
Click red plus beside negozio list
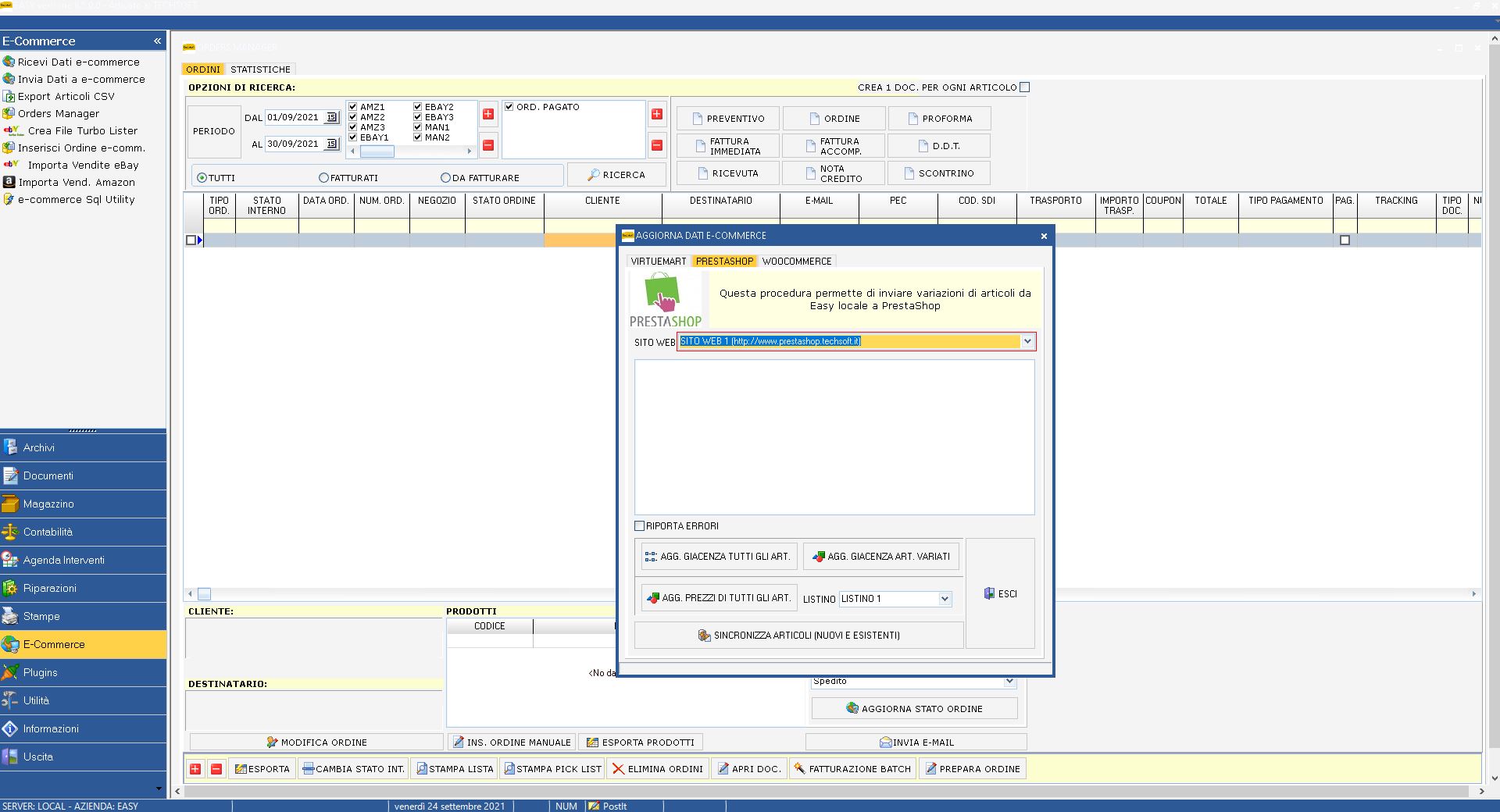(488, 114)
